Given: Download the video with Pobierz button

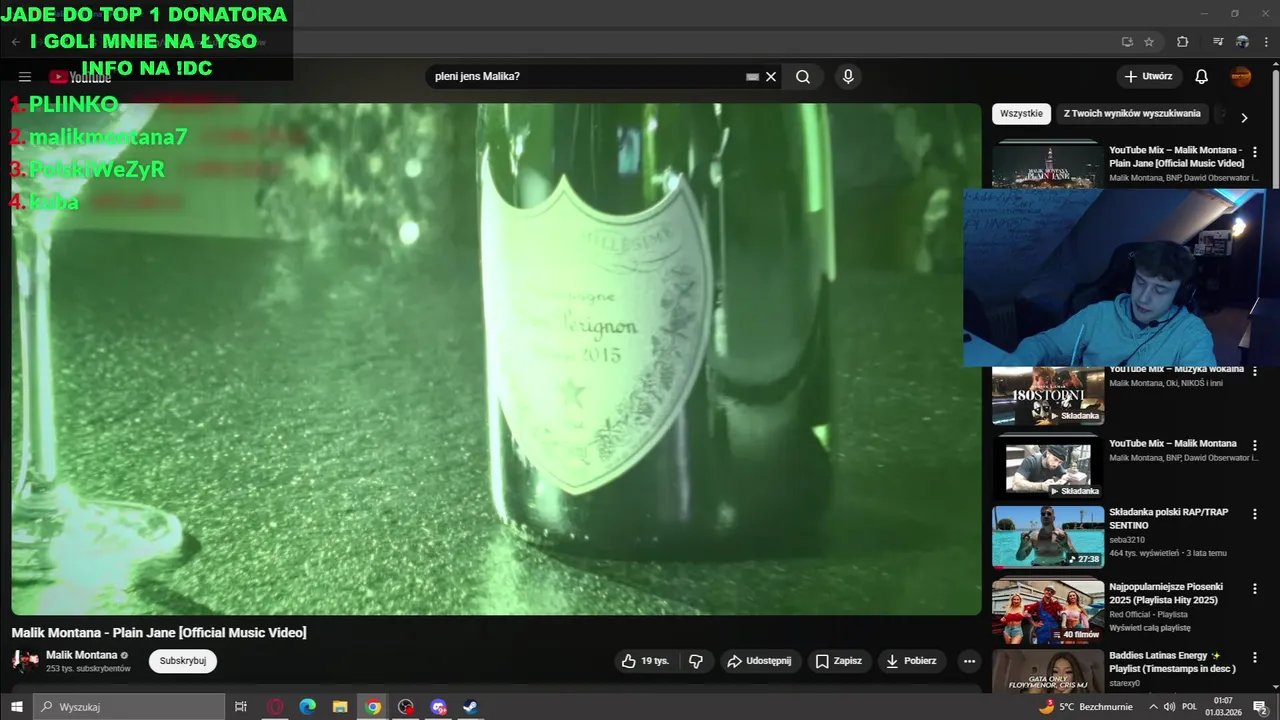Looking at the screenshot, I should click(912, 661).
